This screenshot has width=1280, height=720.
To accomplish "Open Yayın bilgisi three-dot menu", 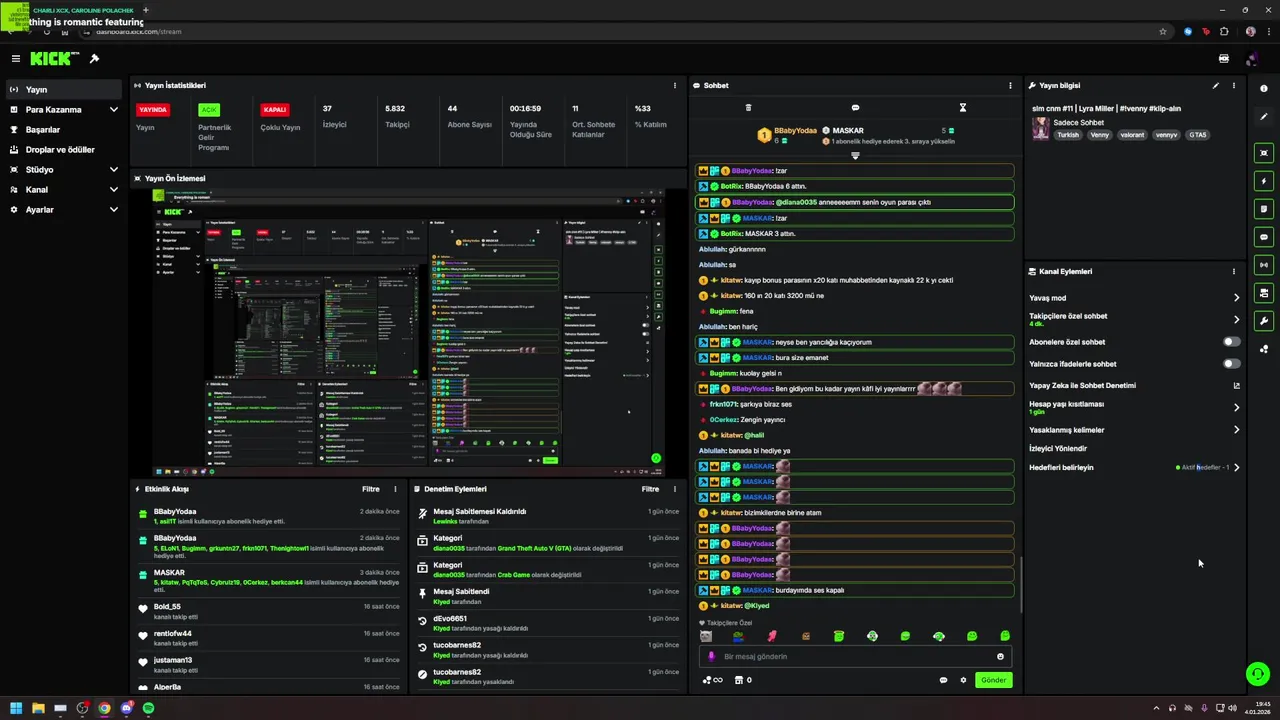I will tap(1234, 86).
